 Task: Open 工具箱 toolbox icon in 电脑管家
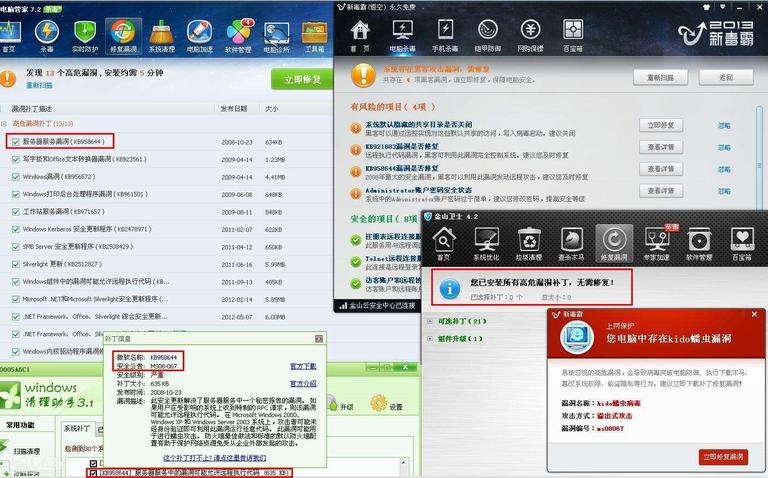coord(314,34)
